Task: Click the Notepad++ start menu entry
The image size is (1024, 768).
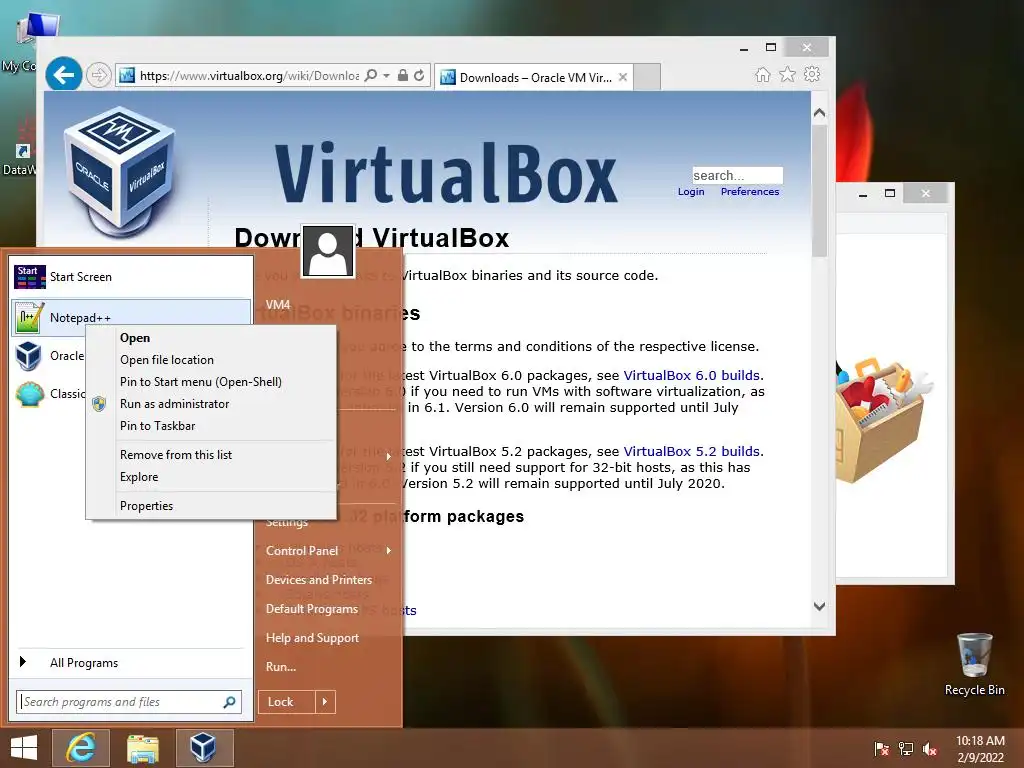Action: pyautogui.click(x=131, y=317)
